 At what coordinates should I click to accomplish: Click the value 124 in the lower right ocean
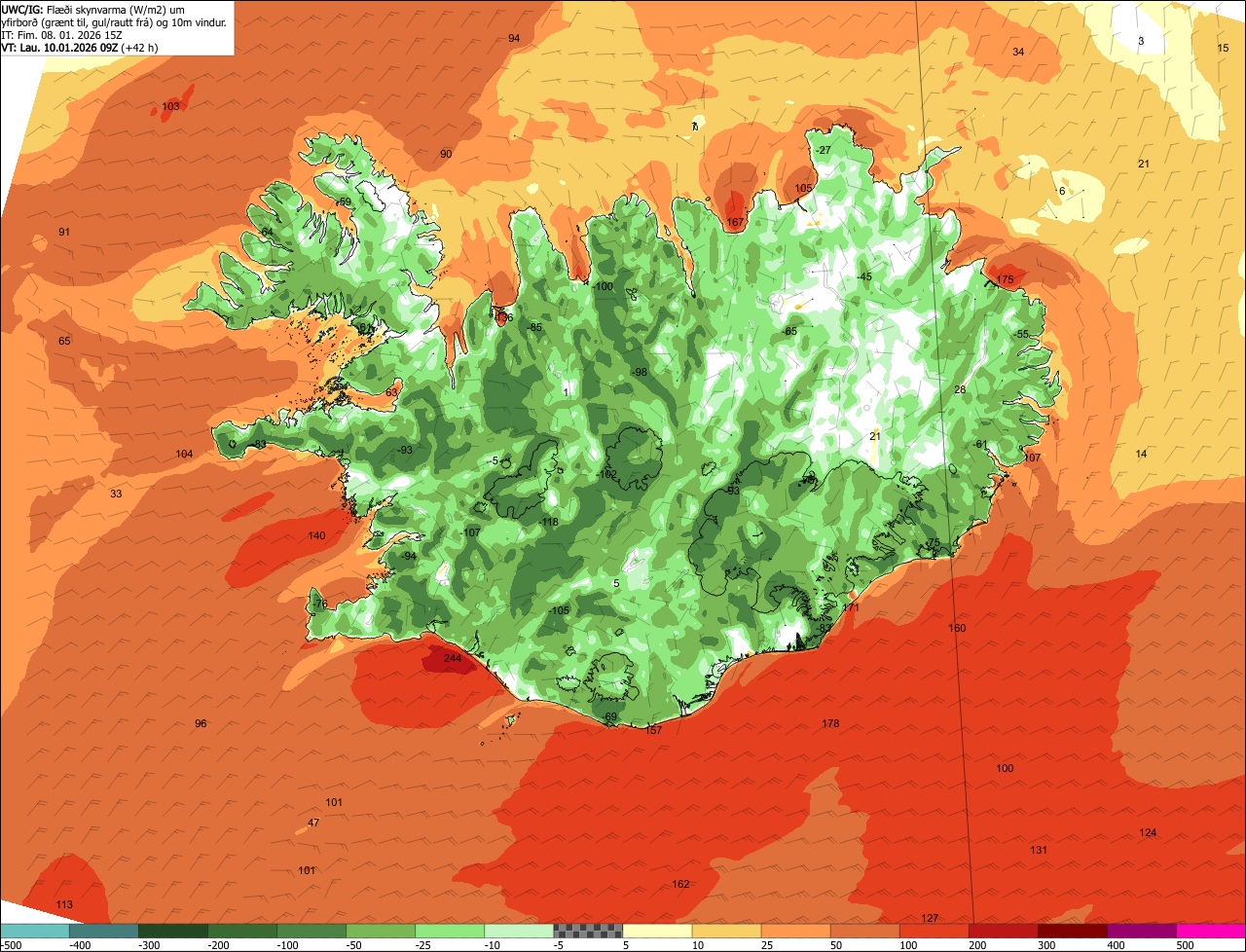(x=1148, y=833)
